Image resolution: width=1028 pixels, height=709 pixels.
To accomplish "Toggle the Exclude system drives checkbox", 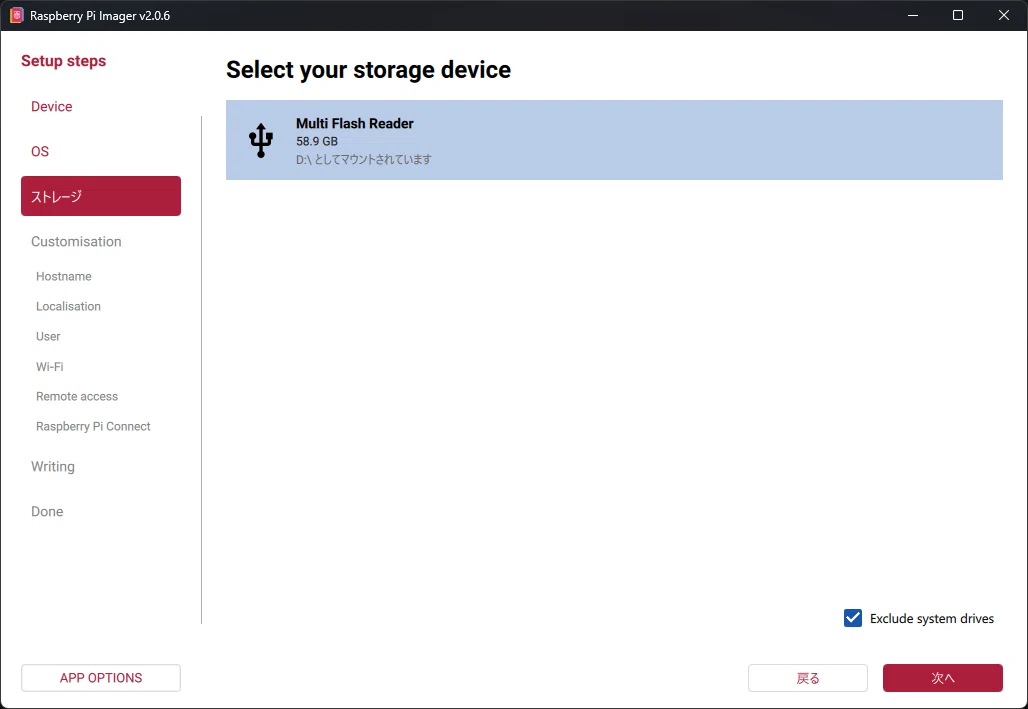I will (852, 618).
